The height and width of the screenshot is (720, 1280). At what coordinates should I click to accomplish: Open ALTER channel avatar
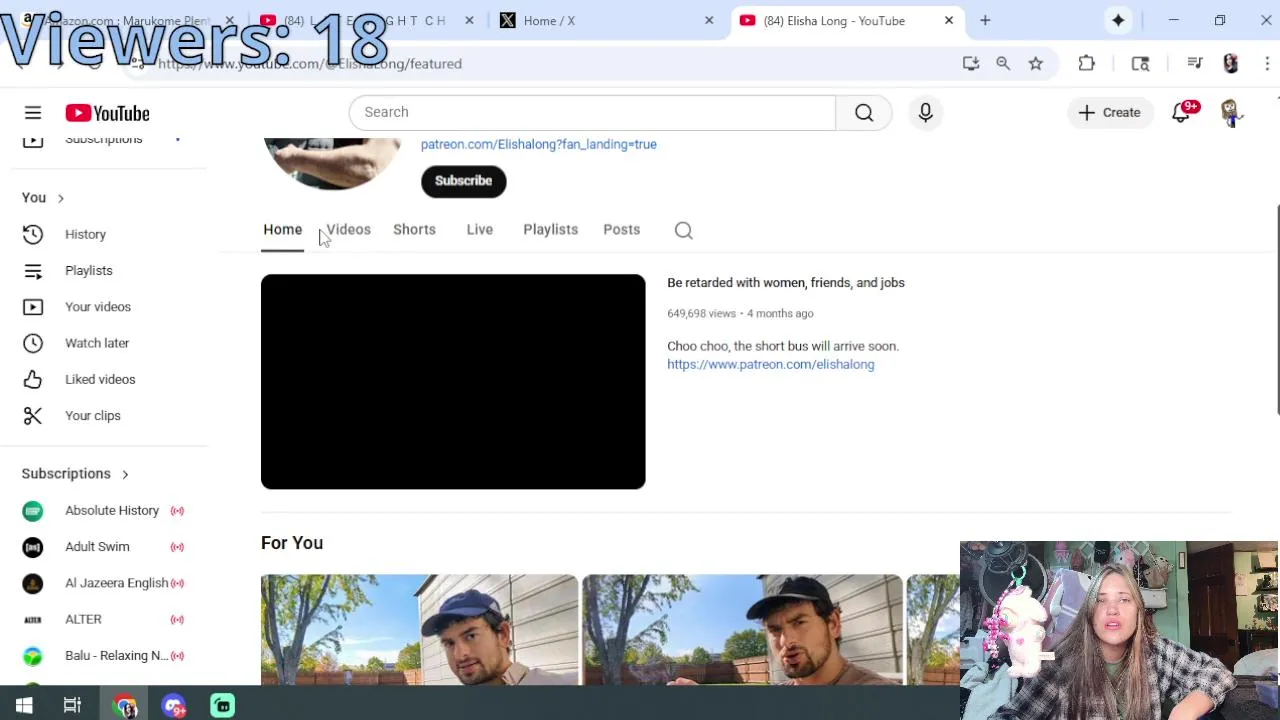pos(33,619)
